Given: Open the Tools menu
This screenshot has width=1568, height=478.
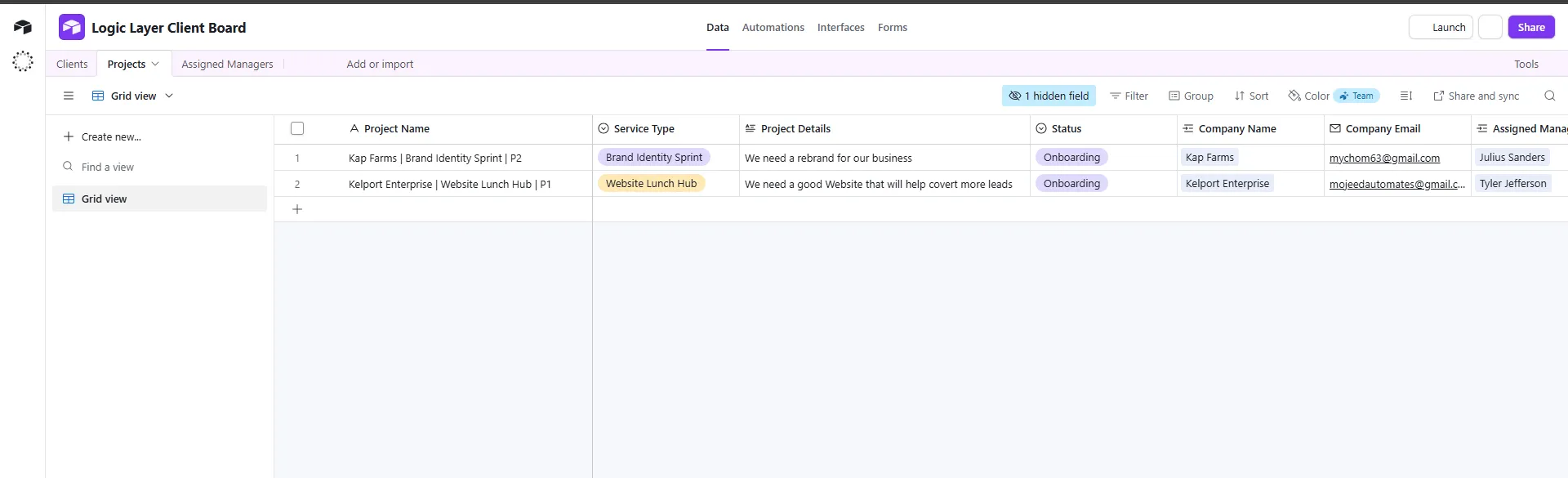Looking at the screenshot, I should (x=1526, y=64).
